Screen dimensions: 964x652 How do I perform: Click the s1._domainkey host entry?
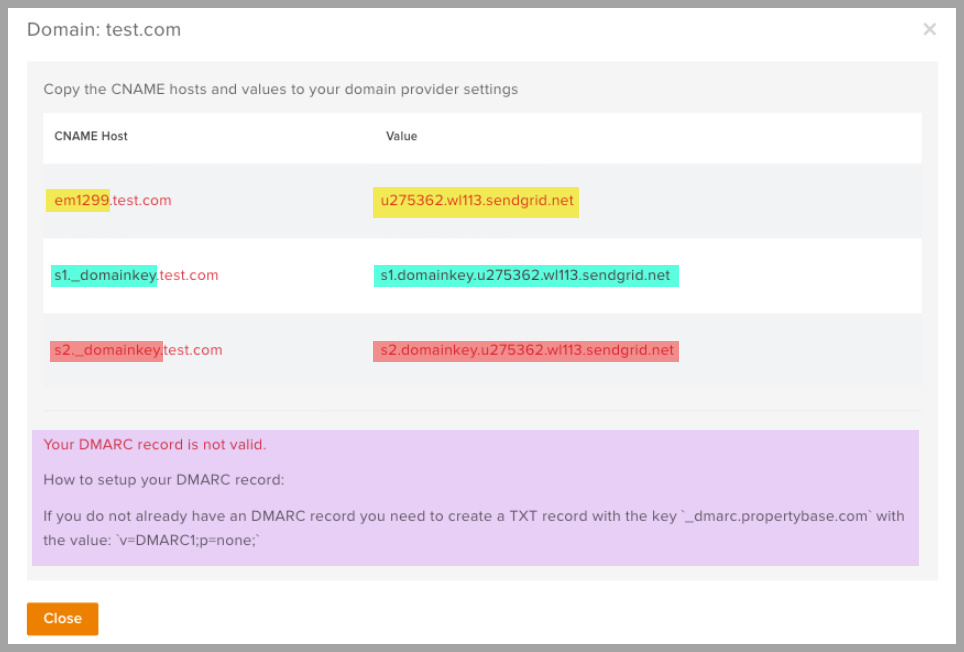click(x=103, y=275)
